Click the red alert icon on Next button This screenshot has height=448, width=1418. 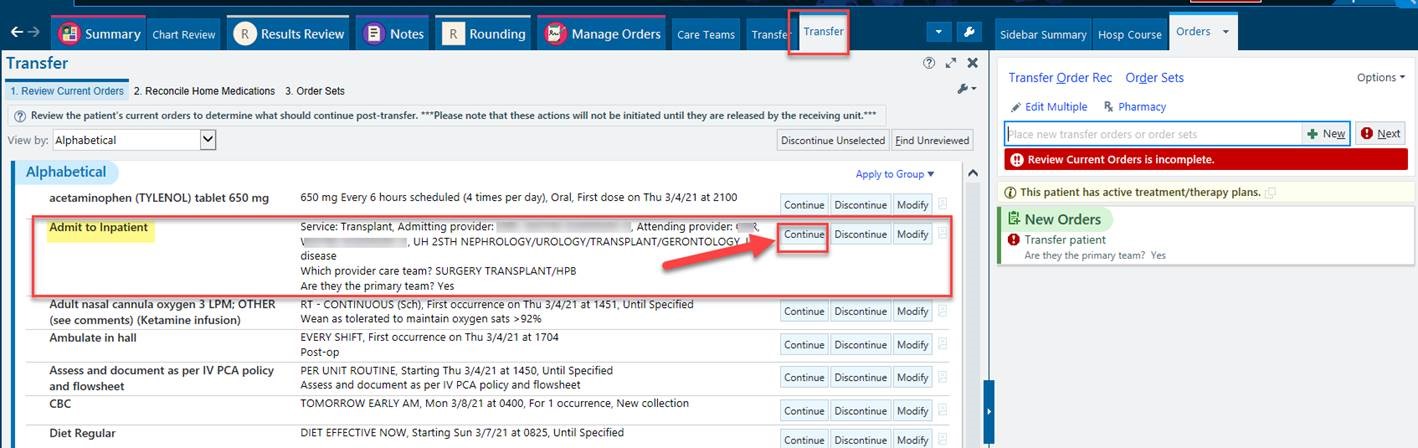1367,134
